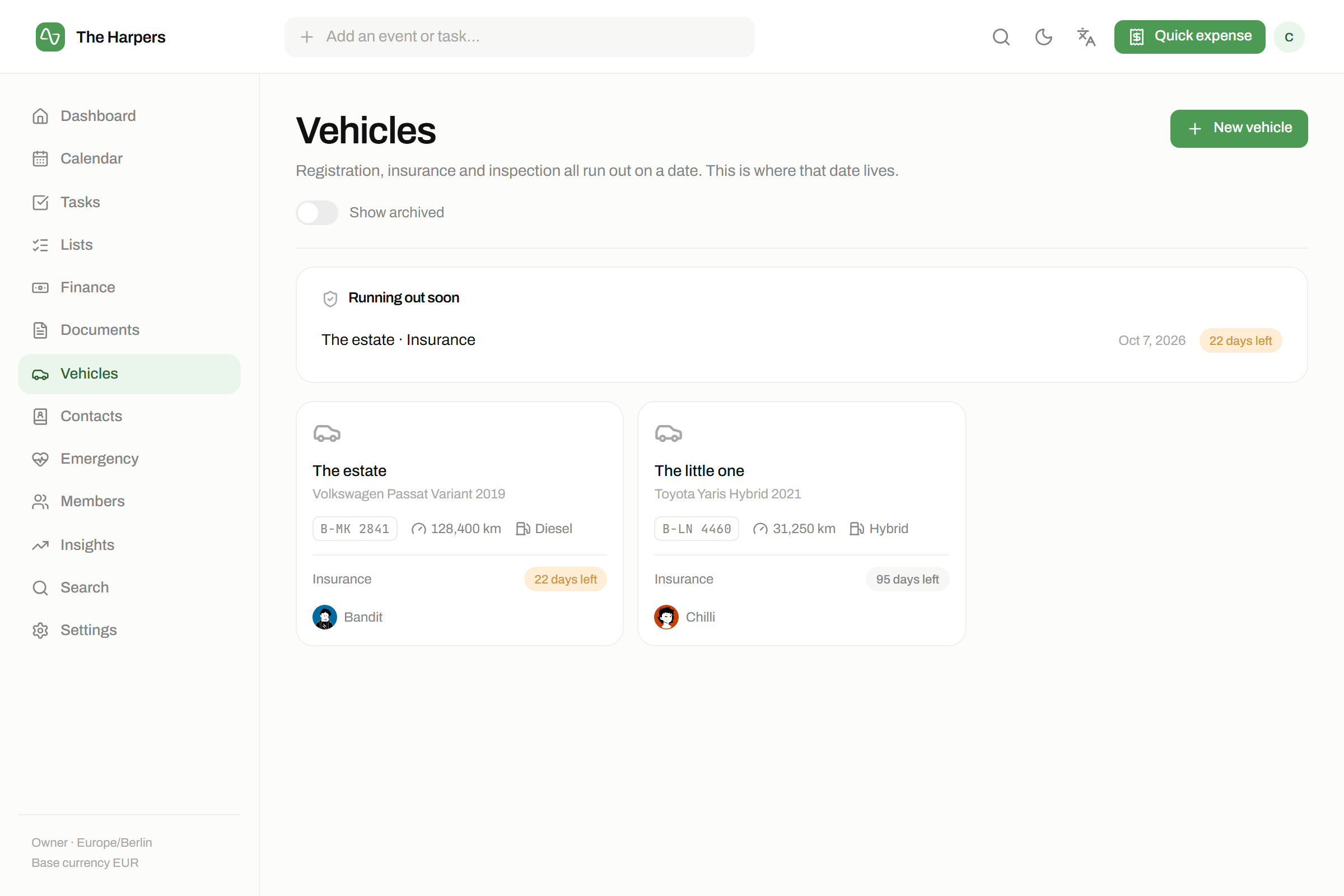Image resolution: width=1344 pixels, height=896 pixels.
Task: Click the Tasks checkbox icon in sidebar
Action: [x=40, y=202]
